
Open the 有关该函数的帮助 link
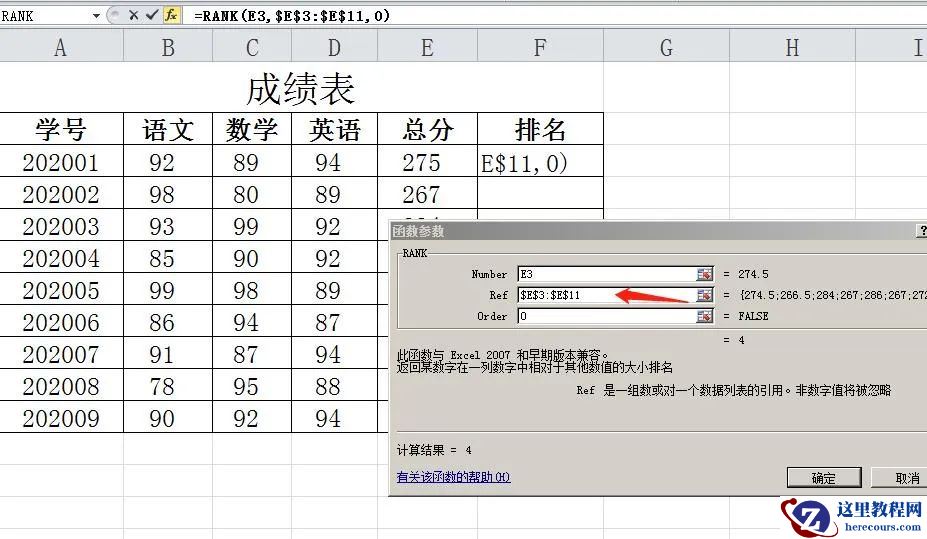coord(453,477)
